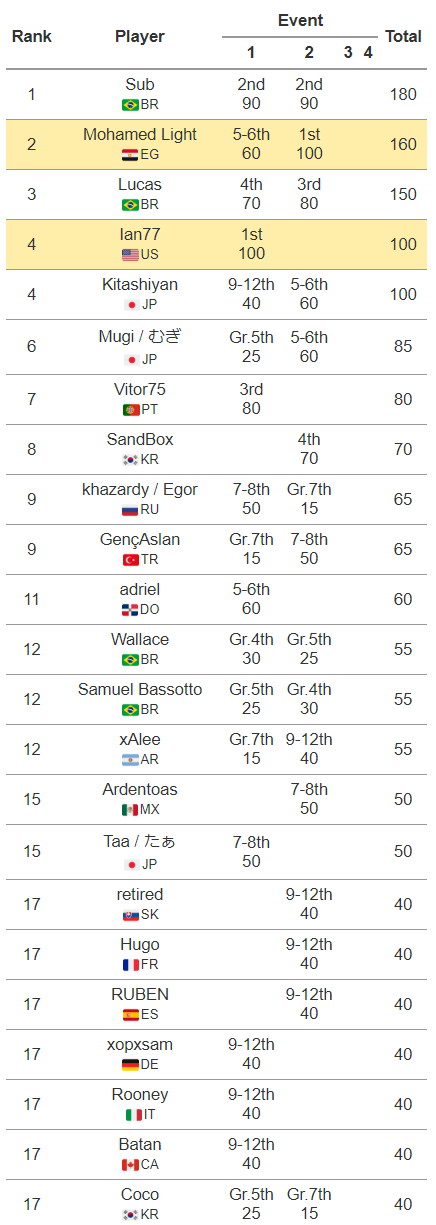Viewport: 436px width, 1225px height.
Task: Click the Egypt flag under Mohamed Light
Action: coord(130,155)
